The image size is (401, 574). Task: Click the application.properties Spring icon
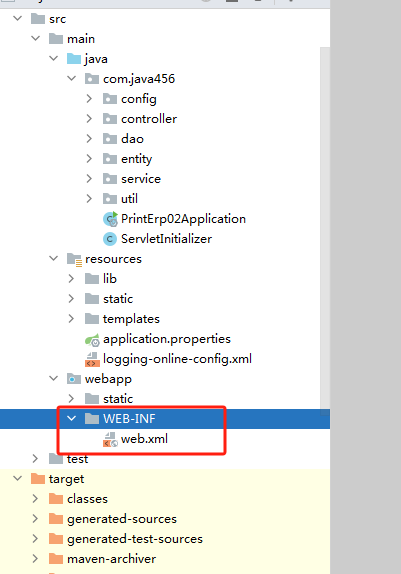click(92, 339)
